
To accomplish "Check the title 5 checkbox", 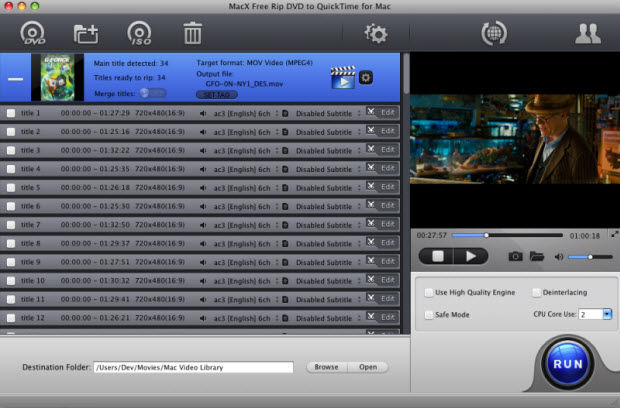I will 11,187.
